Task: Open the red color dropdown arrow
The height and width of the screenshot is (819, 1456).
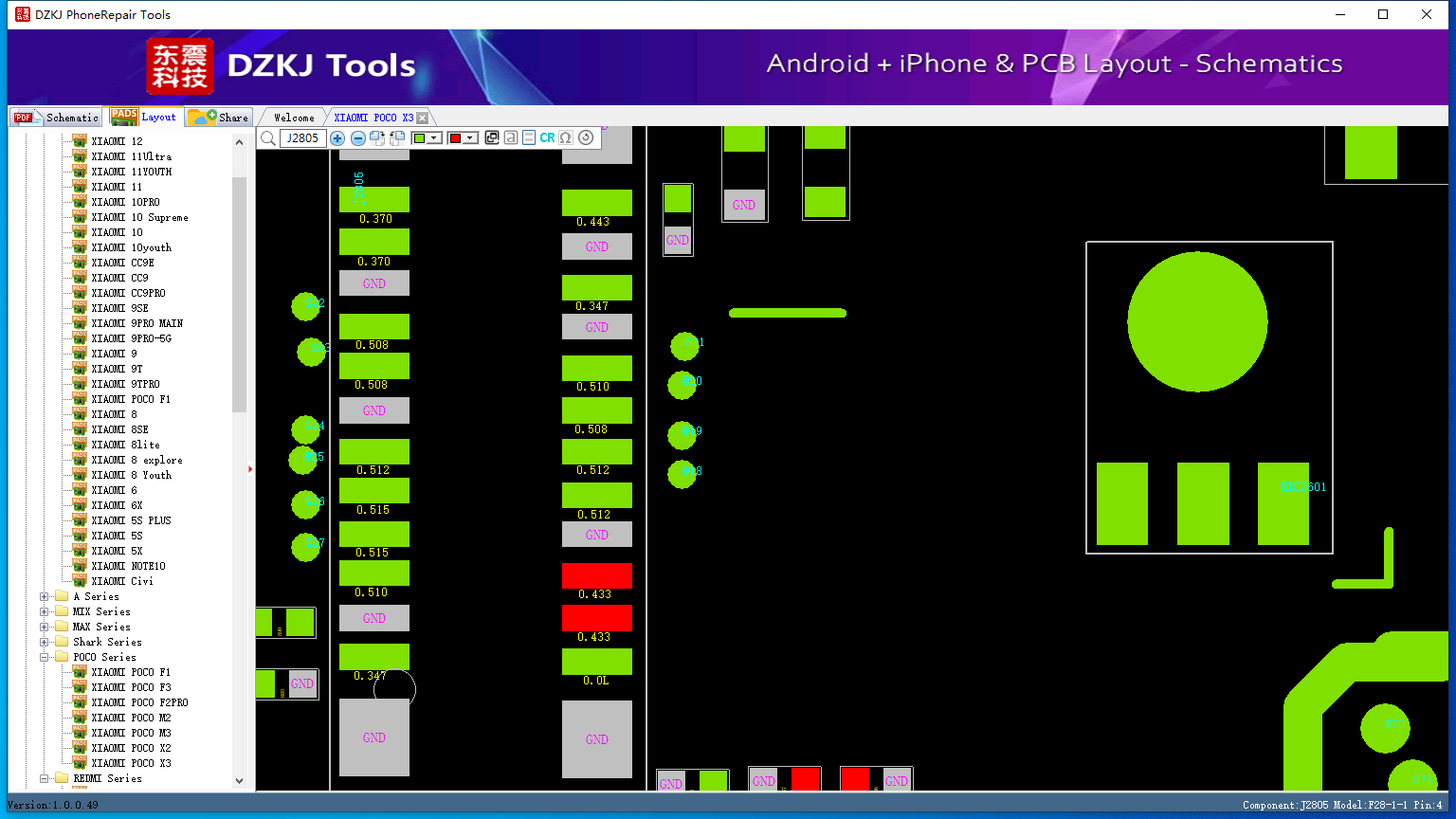Action: [470, 138]
